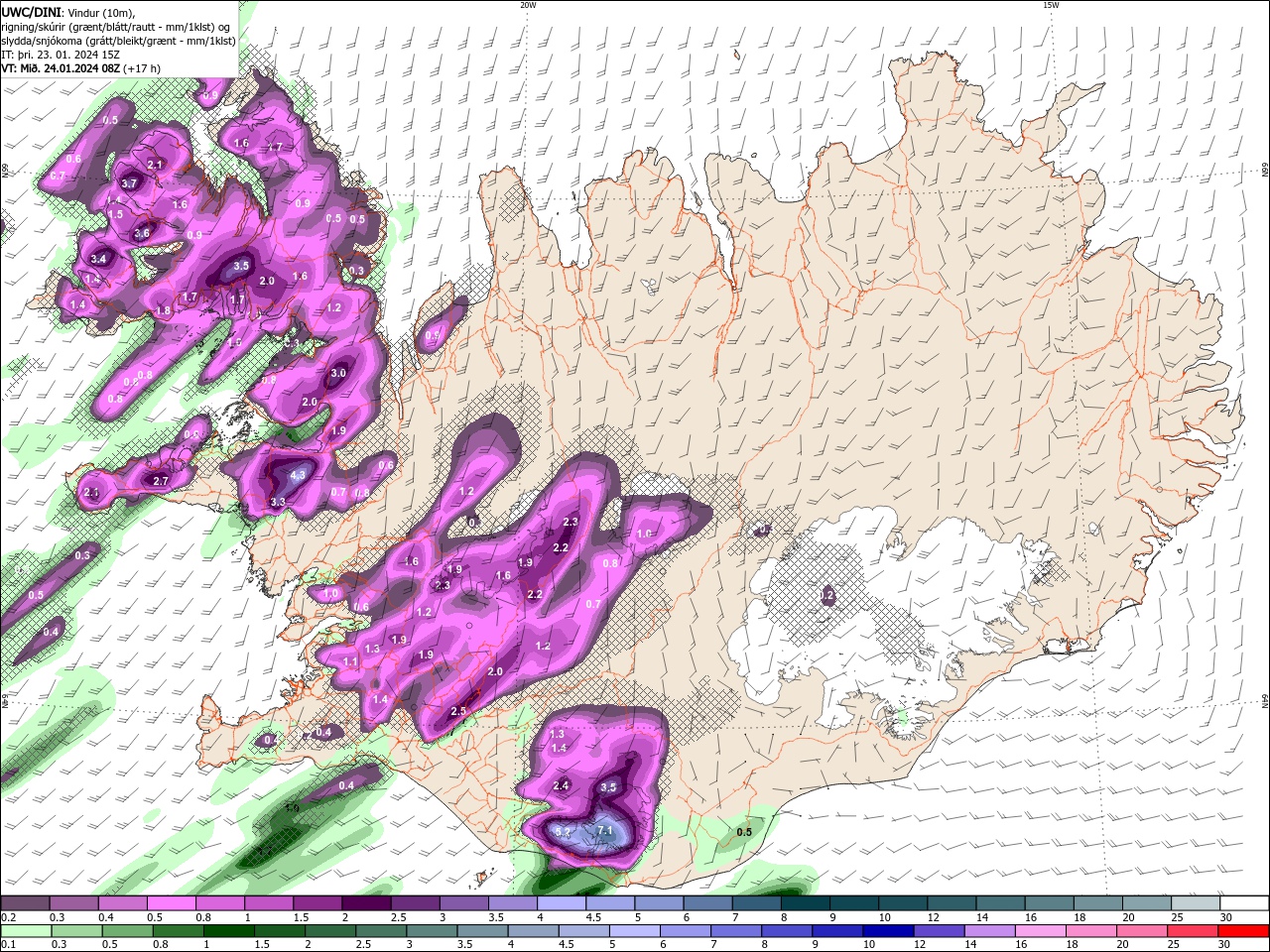Click the 'IT: þri. 23. 01. 2024 15Z' line
Viewport: 1270px width, 952px height.
[61, 55]
